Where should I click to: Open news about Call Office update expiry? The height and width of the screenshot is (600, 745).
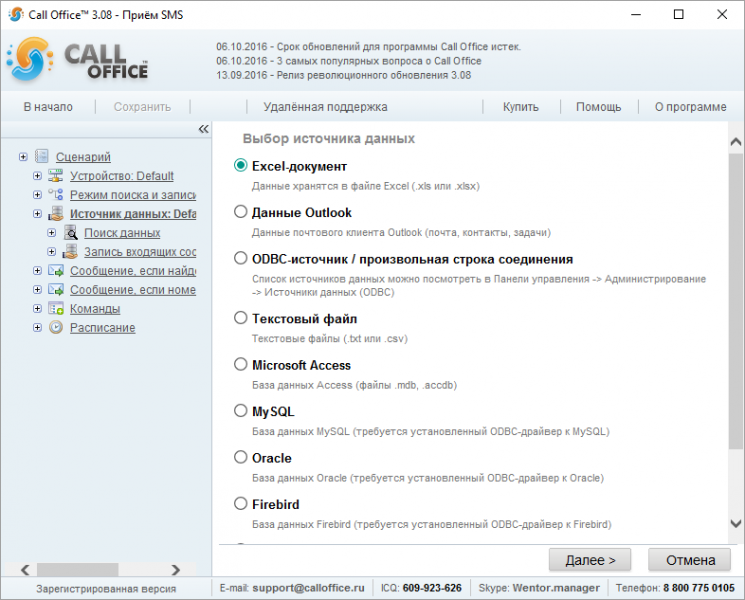pyautogui.click(x=369, y=47)
